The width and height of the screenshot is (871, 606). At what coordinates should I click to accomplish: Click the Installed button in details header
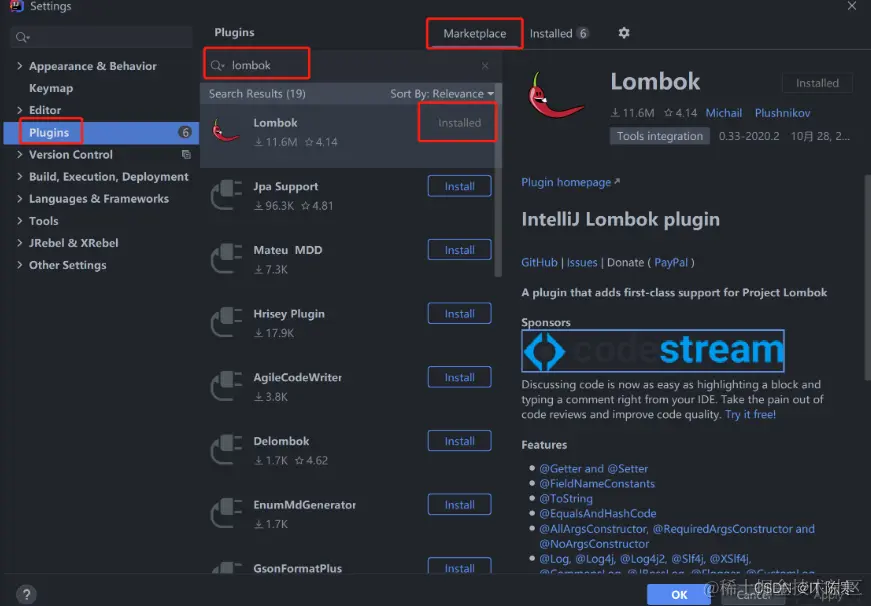click(817, 83)
